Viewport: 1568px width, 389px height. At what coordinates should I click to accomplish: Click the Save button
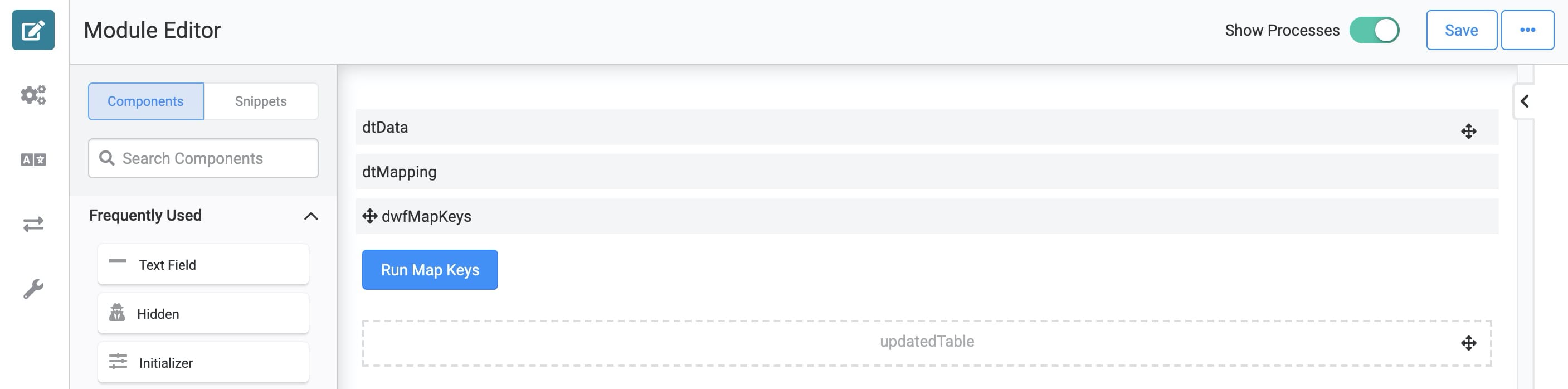point(1461,30)
